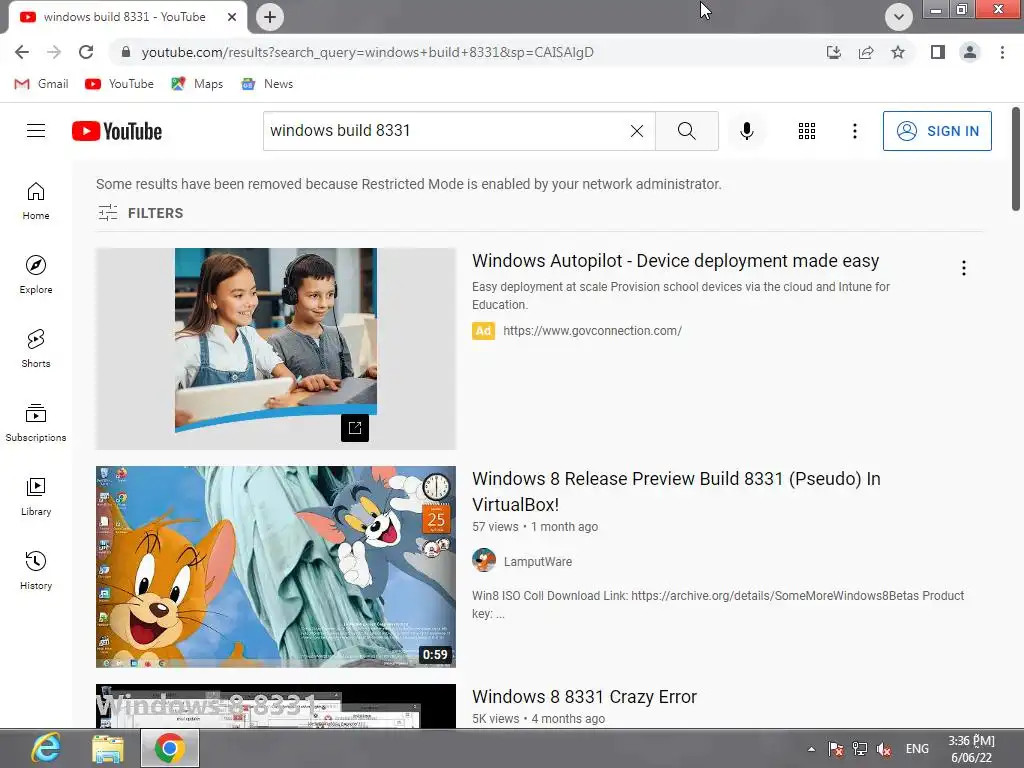Visit the govconnection.com ad link
The image size is (1024, 768).
pos(592,330)
